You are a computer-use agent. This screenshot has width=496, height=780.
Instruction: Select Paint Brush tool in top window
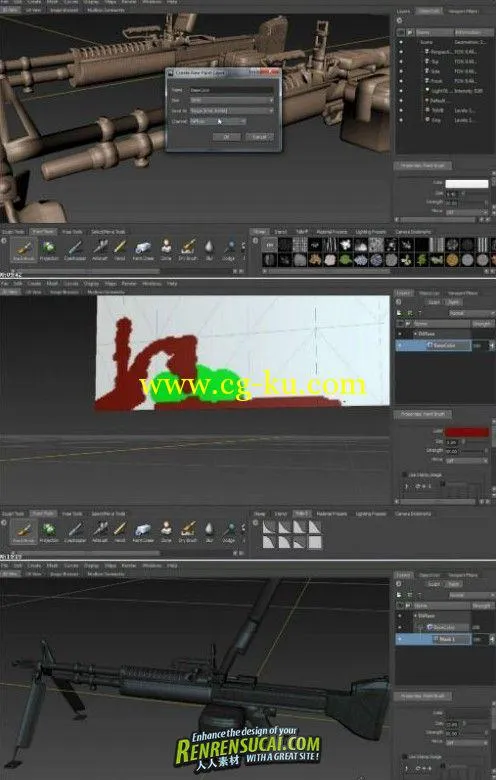(24, 250)
